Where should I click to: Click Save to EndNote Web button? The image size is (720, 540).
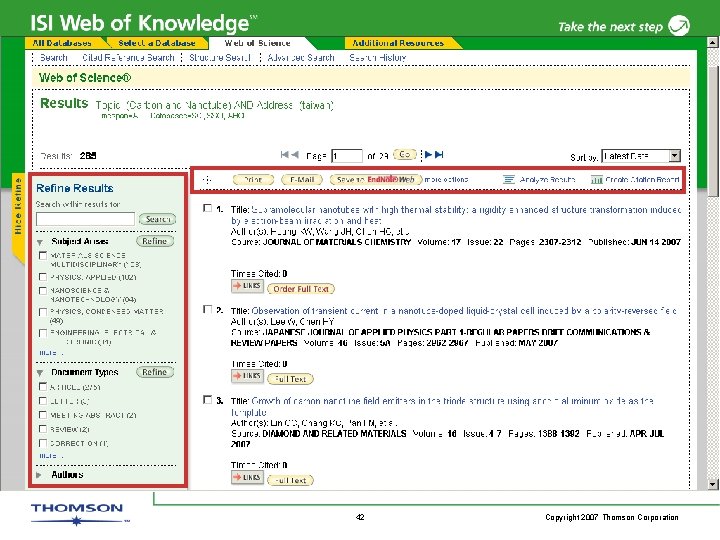376,180
